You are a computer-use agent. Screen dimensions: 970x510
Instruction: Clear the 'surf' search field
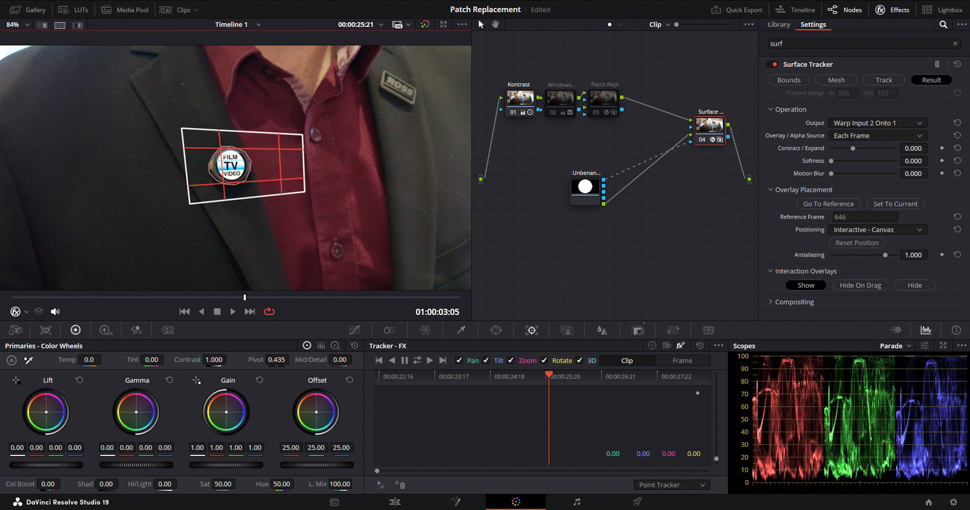(955, 44)
